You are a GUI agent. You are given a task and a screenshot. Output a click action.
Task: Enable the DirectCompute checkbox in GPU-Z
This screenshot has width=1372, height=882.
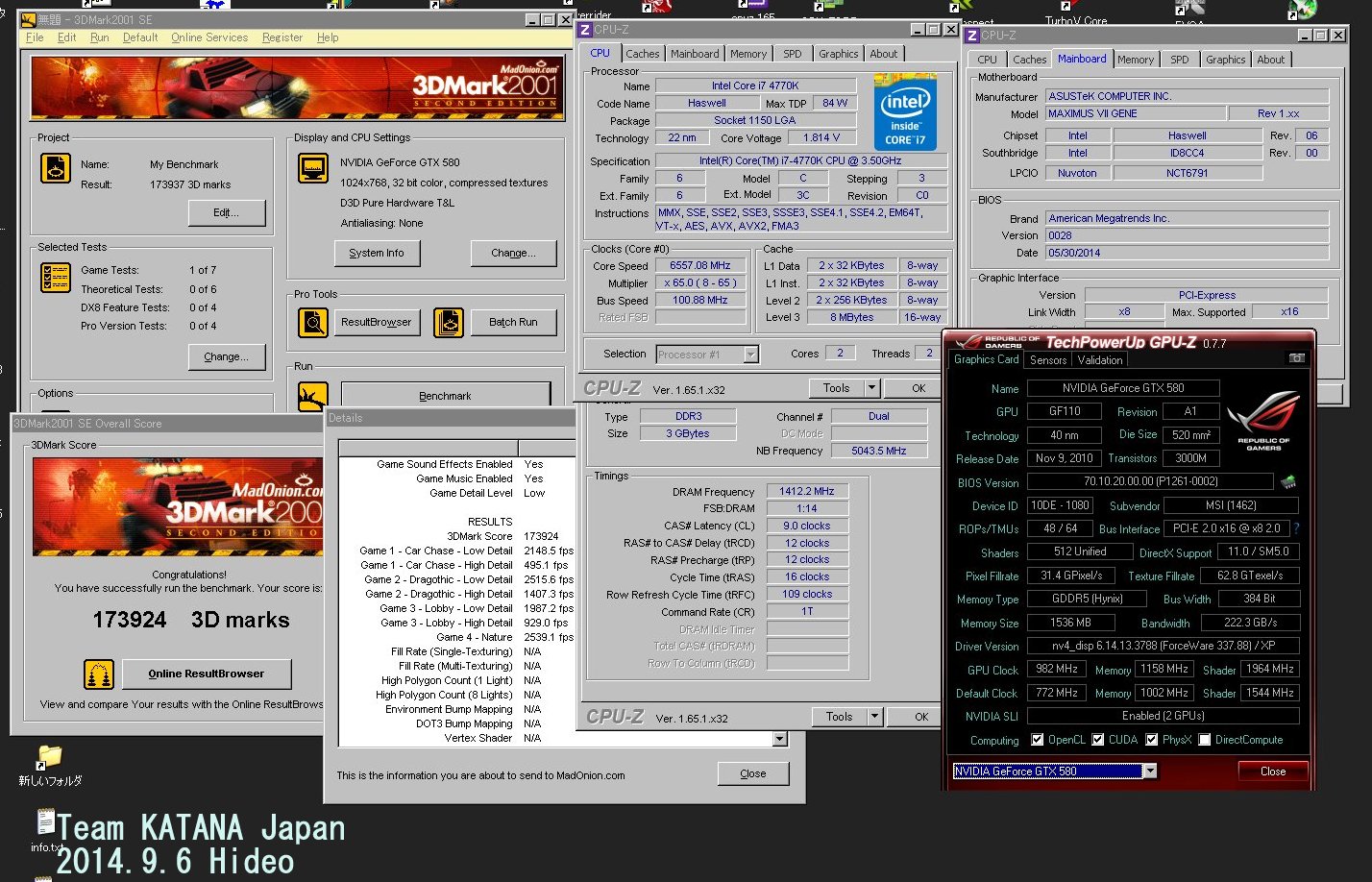pyautogui.click(x=1204, y=740)
